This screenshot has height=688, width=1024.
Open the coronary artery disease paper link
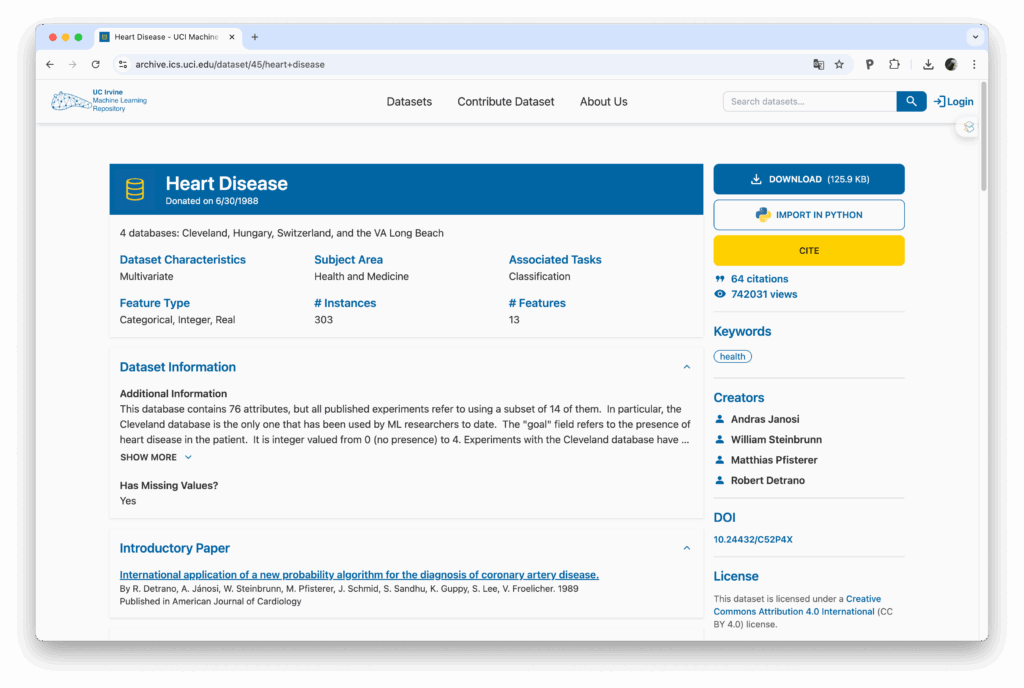pyautogui.click(x=359, y=575)
